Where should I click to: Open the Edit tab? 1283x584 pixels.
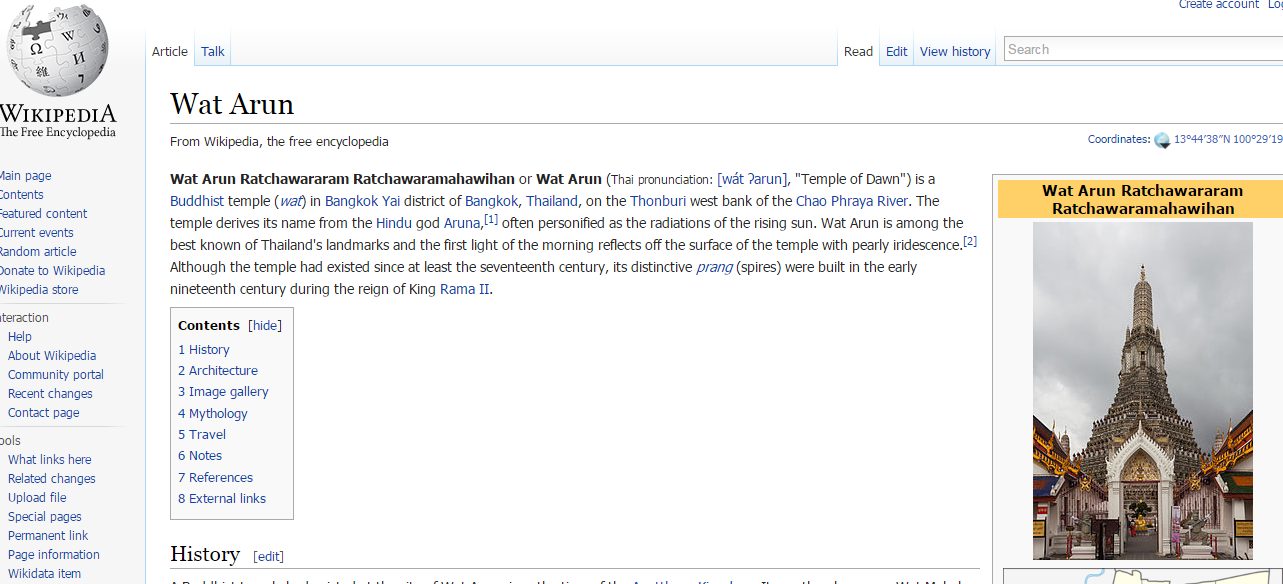[x=897, y=52]
